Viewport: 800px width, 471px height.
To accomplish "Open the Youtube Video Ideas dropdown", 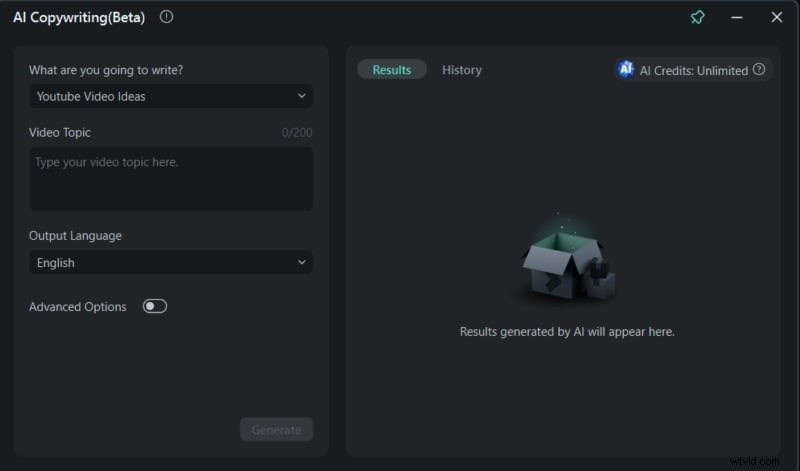I will click(x=170, y=96).
